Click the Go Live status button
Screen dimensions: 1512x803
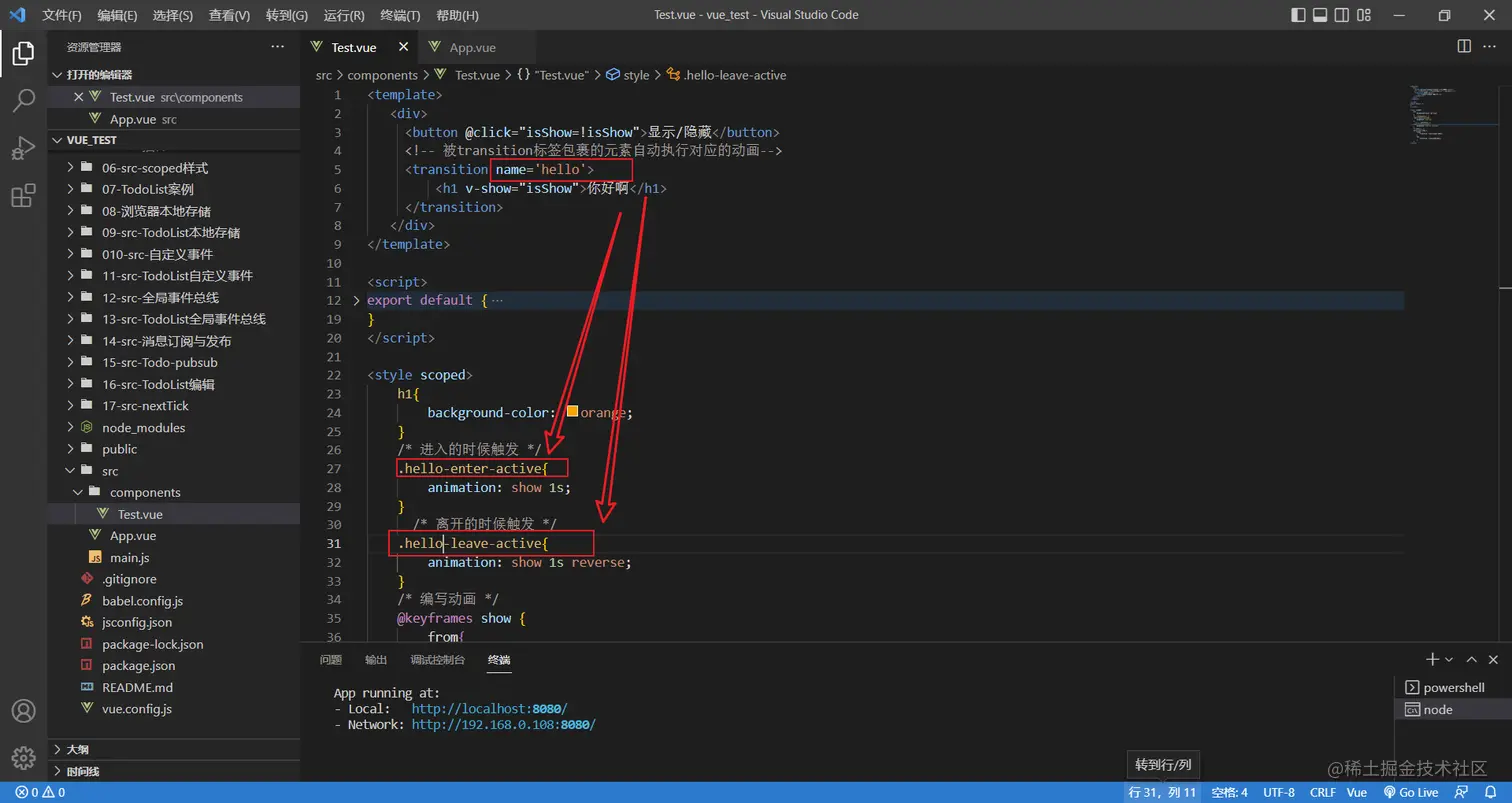coord(1411,792)
